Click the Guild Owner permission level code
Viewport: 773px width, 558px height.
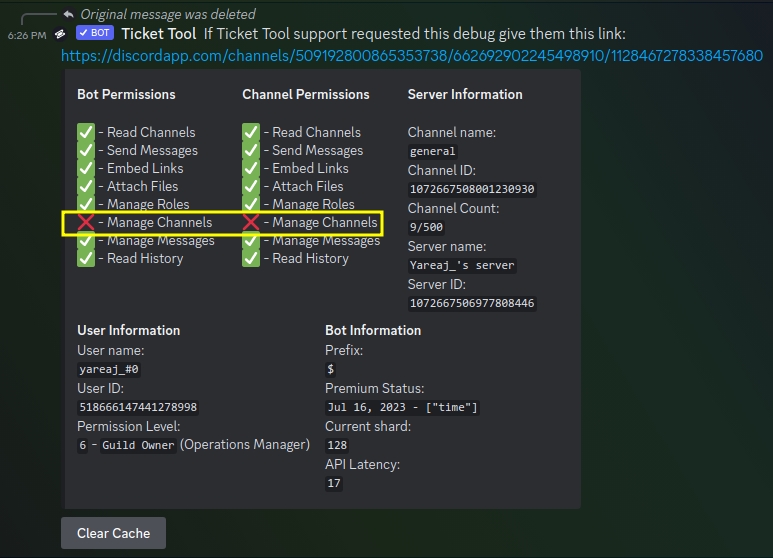138,445
